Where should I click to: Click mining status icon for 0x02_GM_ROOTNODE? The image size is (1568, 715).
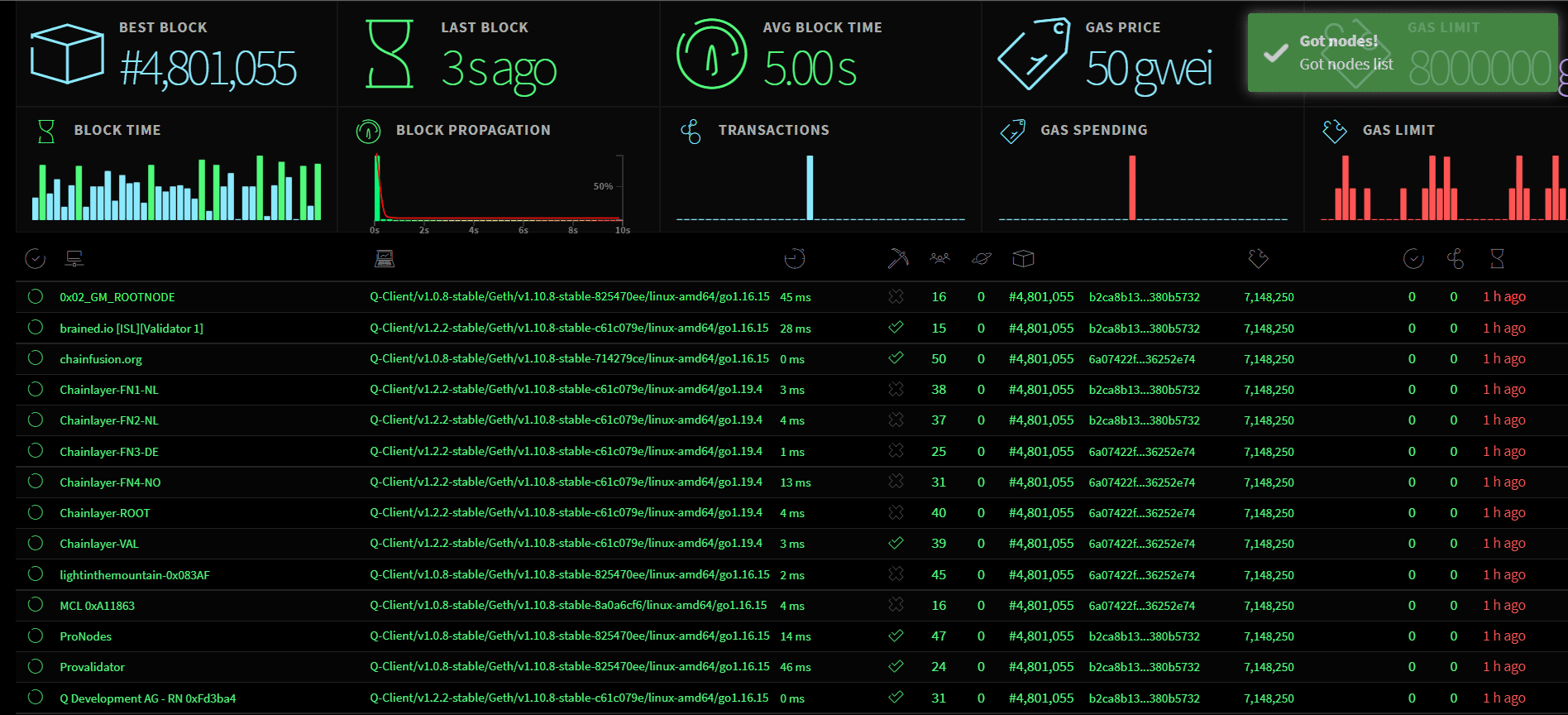[896, 296]
